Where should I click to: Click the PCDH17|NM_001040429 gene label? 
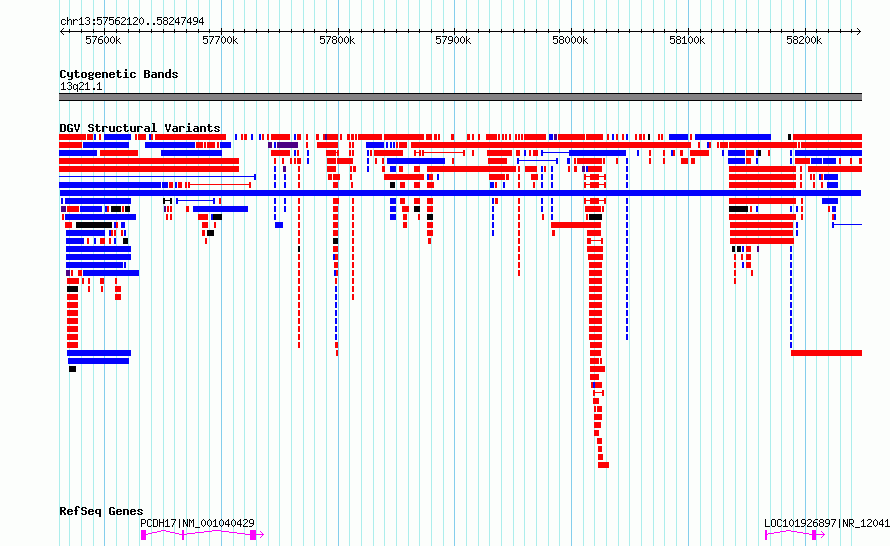point(198,523)
